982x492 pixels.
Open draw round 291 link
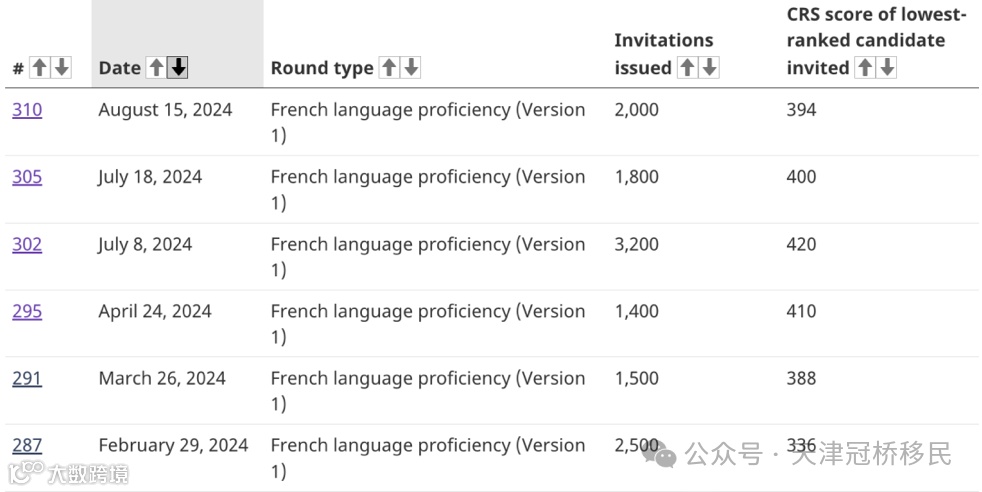(27, 378)
